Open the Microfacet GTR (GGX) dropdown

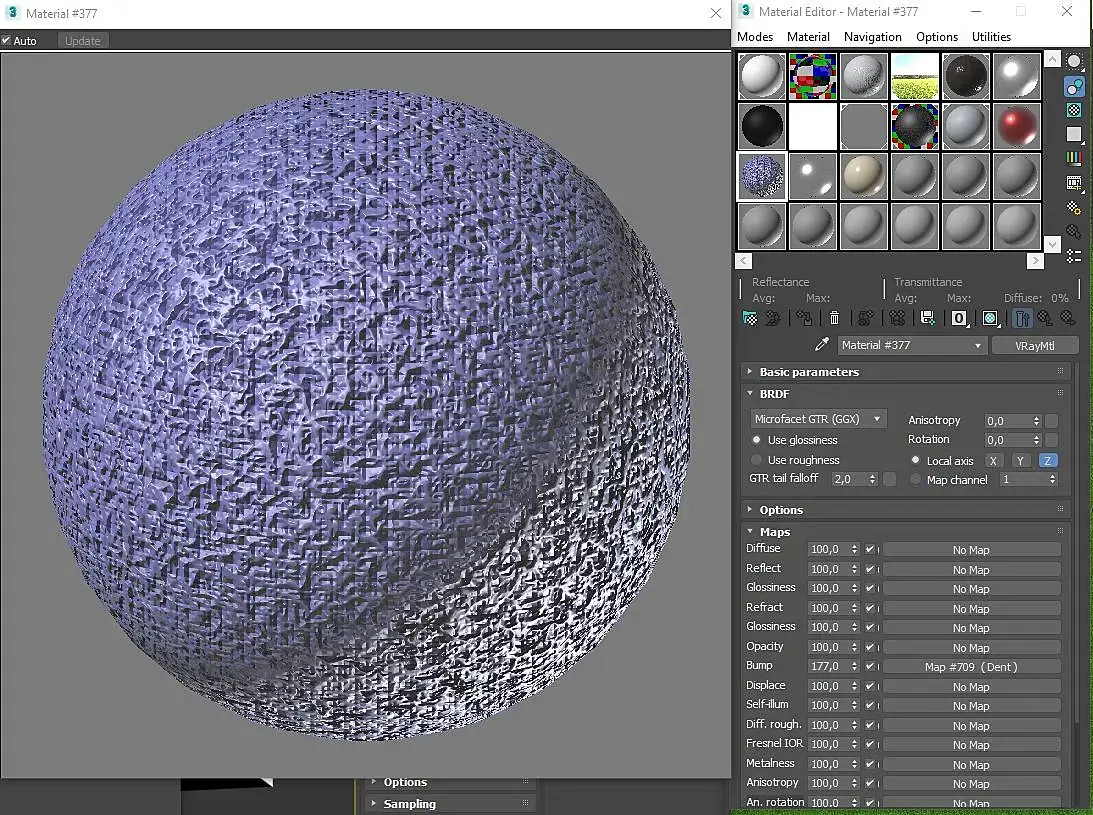(818, 420)
